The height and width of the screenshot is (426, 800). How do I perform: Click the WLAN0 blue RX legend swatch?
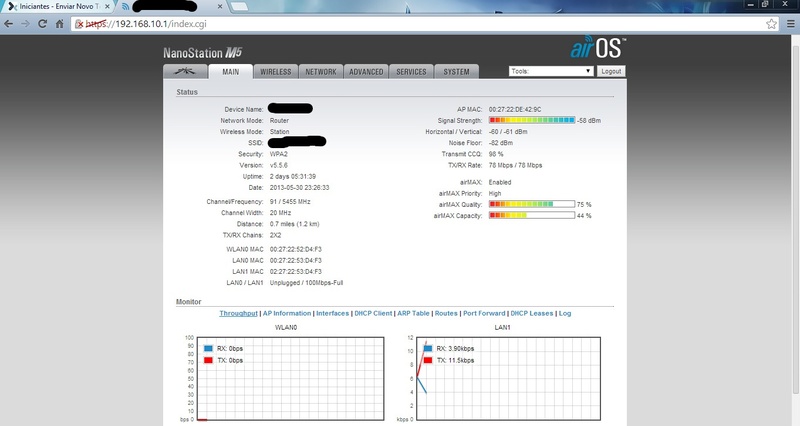point(208,348)
